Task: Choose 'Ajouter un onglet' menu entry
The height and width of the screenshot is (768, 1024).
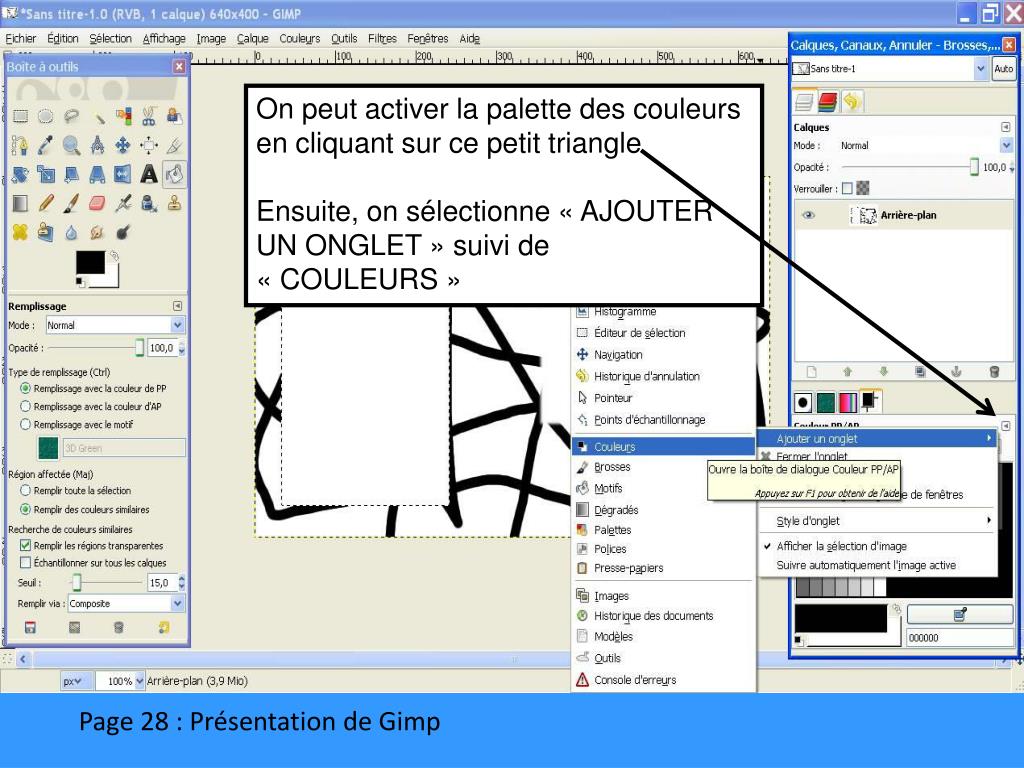Action: [x=878, y=439]
